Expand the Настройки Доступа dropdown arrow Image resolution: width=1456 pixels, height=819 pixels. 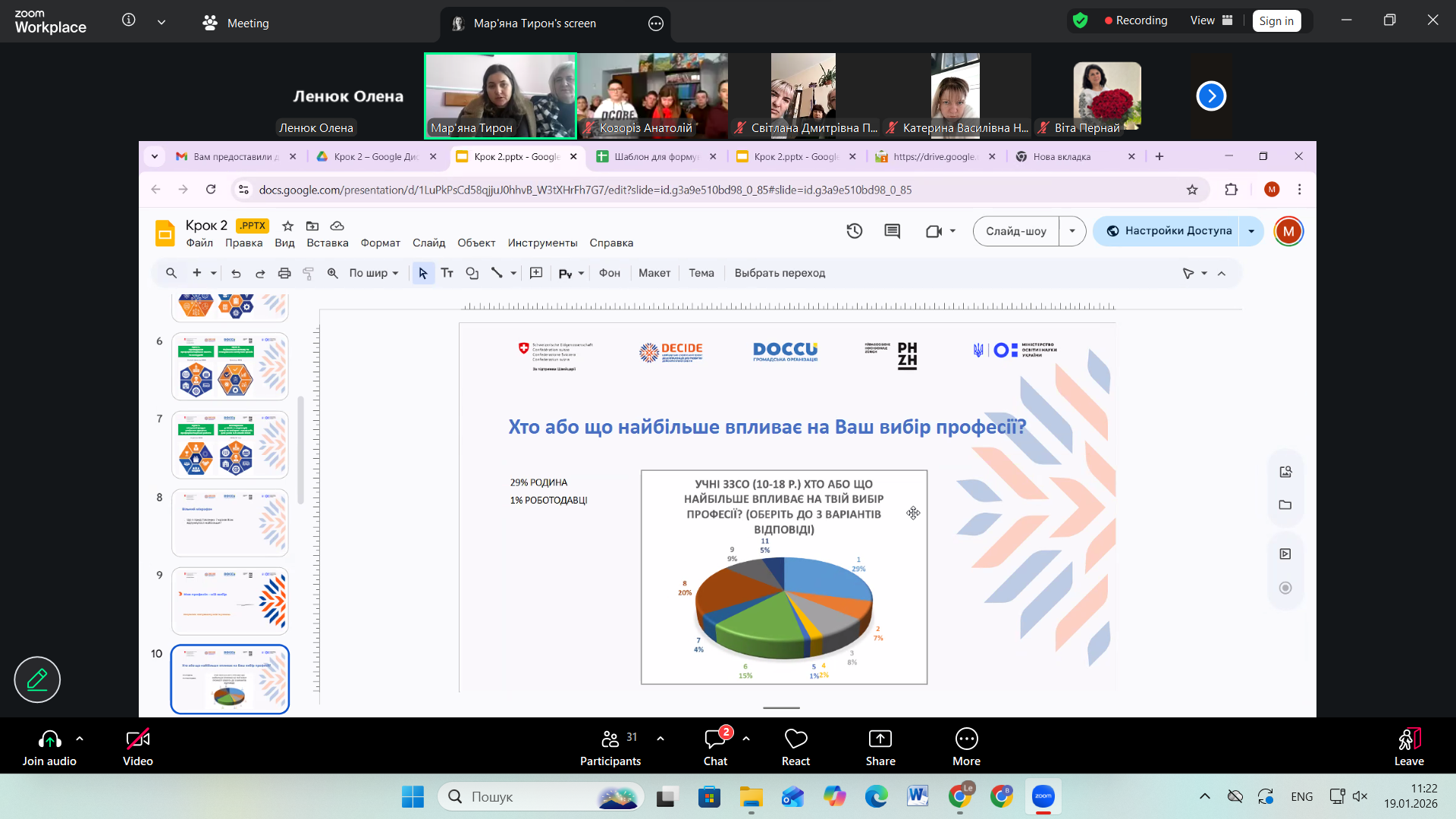coord(1251,231)
